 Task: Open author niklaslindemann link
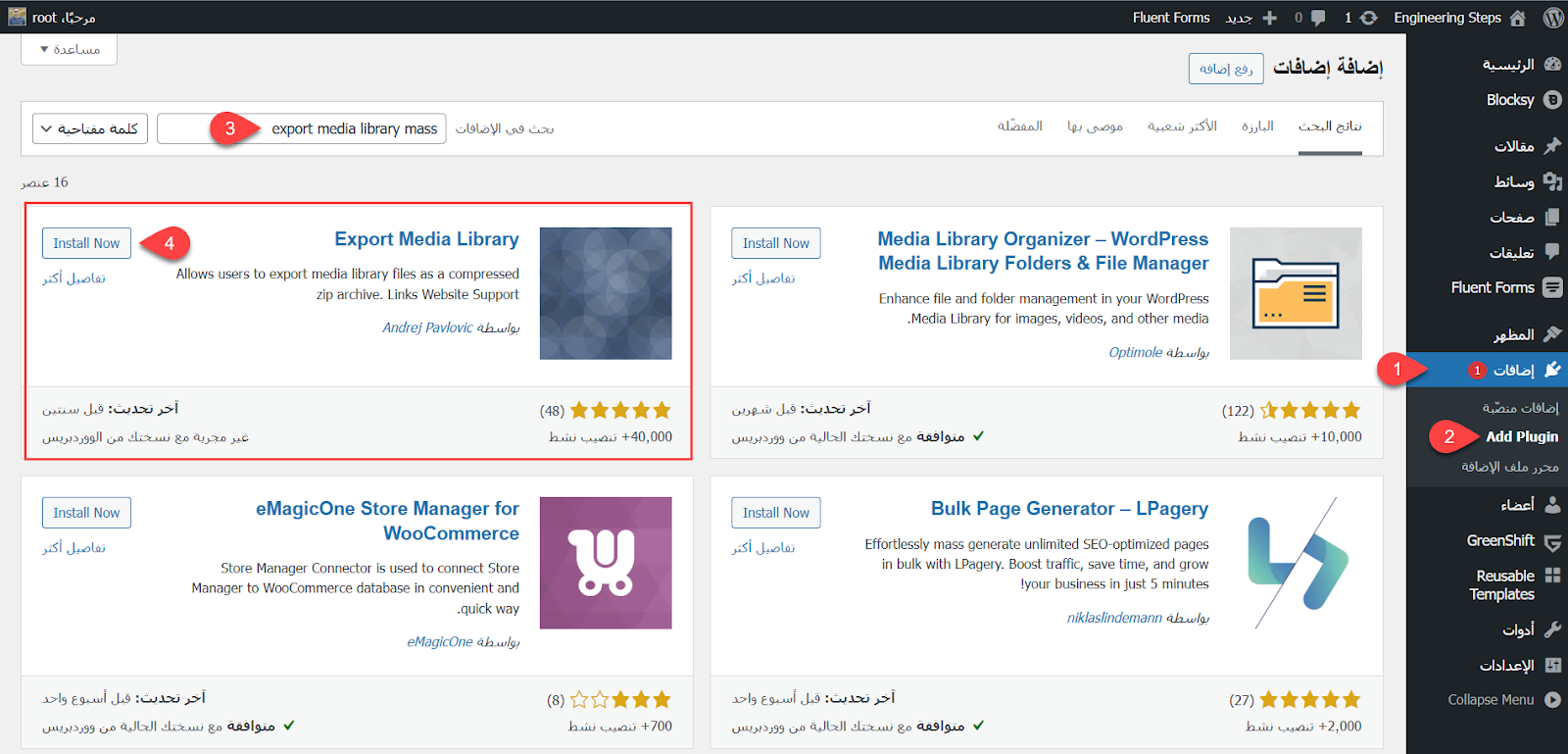click(1114, 618)
